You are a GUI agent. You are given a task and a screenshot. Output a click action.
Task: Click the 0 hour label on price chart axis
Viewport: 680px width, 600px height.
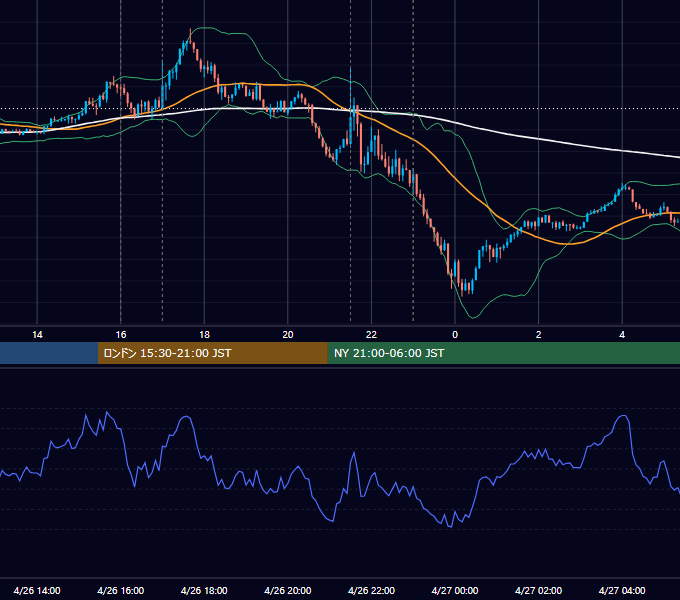[455, 335]
